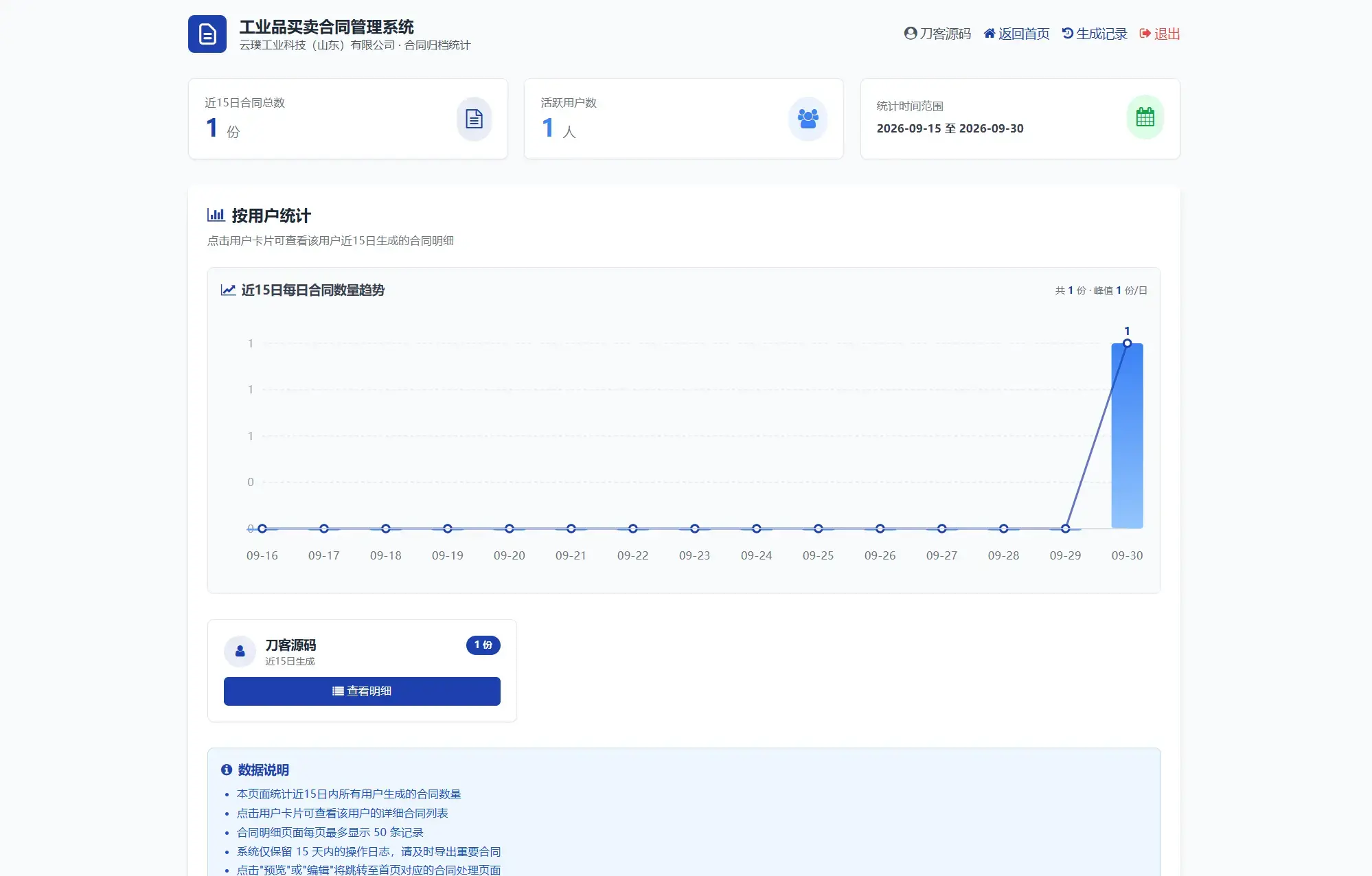Click the 近15日合同总数 label
Screen dimensions: 1372x876
coord(244,102)
